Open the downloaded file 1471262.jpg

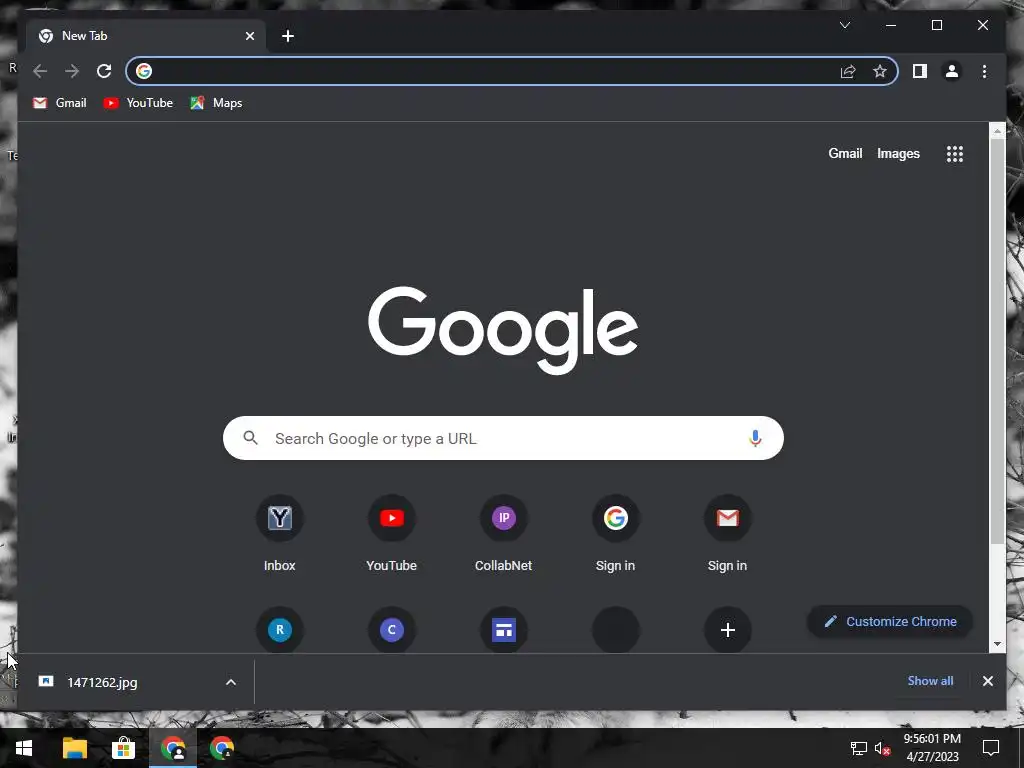click(x=103, y=682)
